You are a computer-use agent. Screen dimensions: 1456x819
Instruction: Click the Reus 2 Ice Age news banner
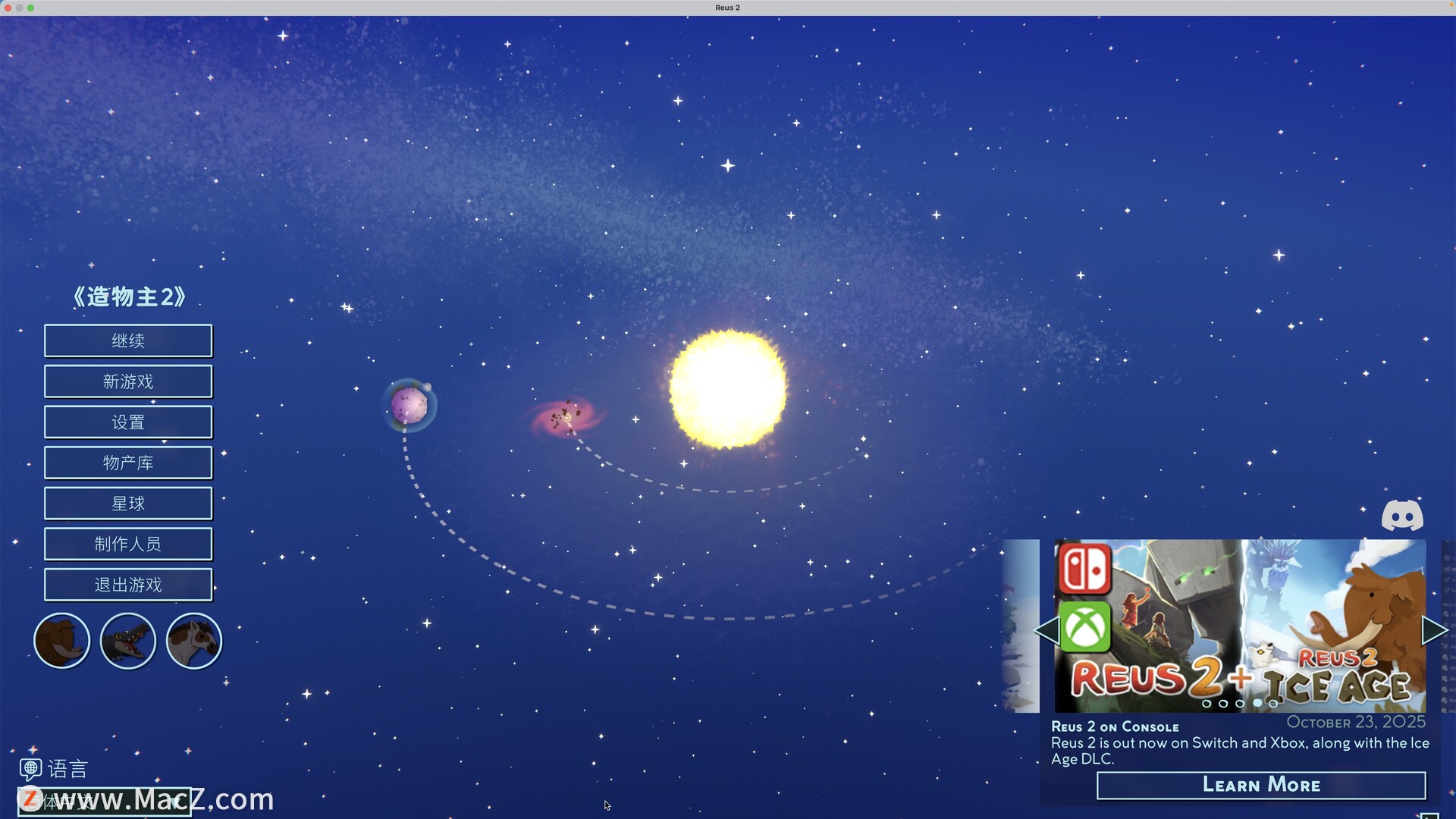tap(1240, 622)
